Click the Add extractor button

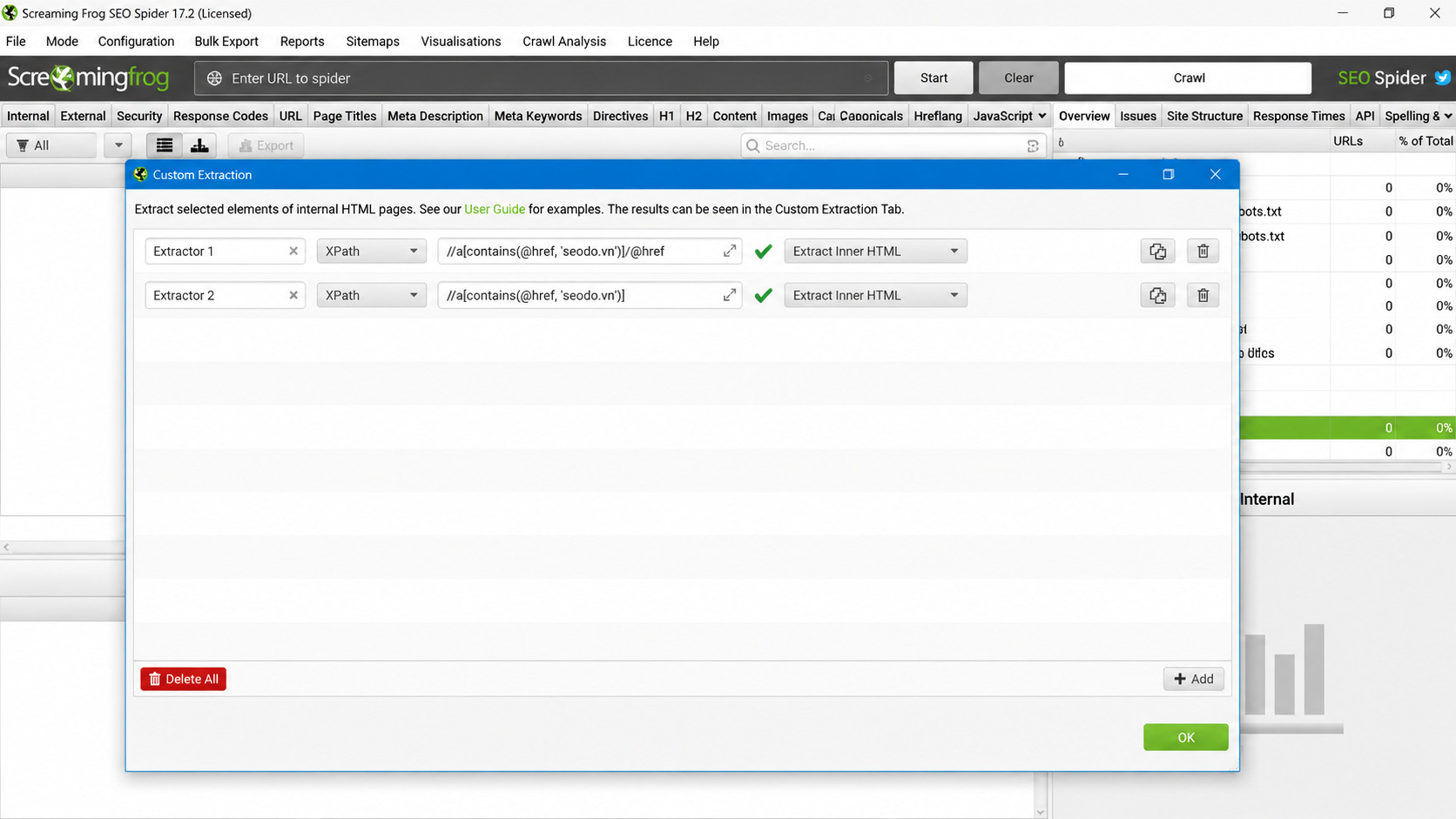click(1193, 679)
